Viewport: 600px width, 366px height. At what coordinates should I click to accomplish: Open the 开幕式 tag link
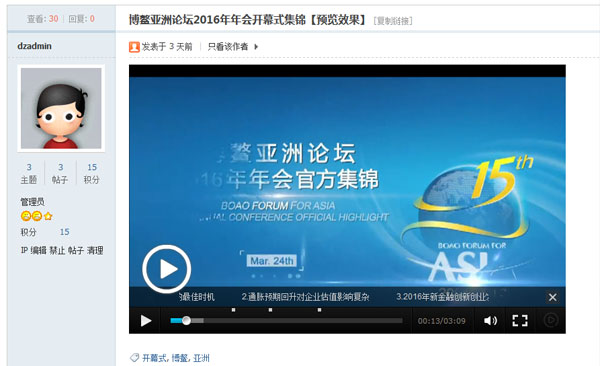pos(154,358)
